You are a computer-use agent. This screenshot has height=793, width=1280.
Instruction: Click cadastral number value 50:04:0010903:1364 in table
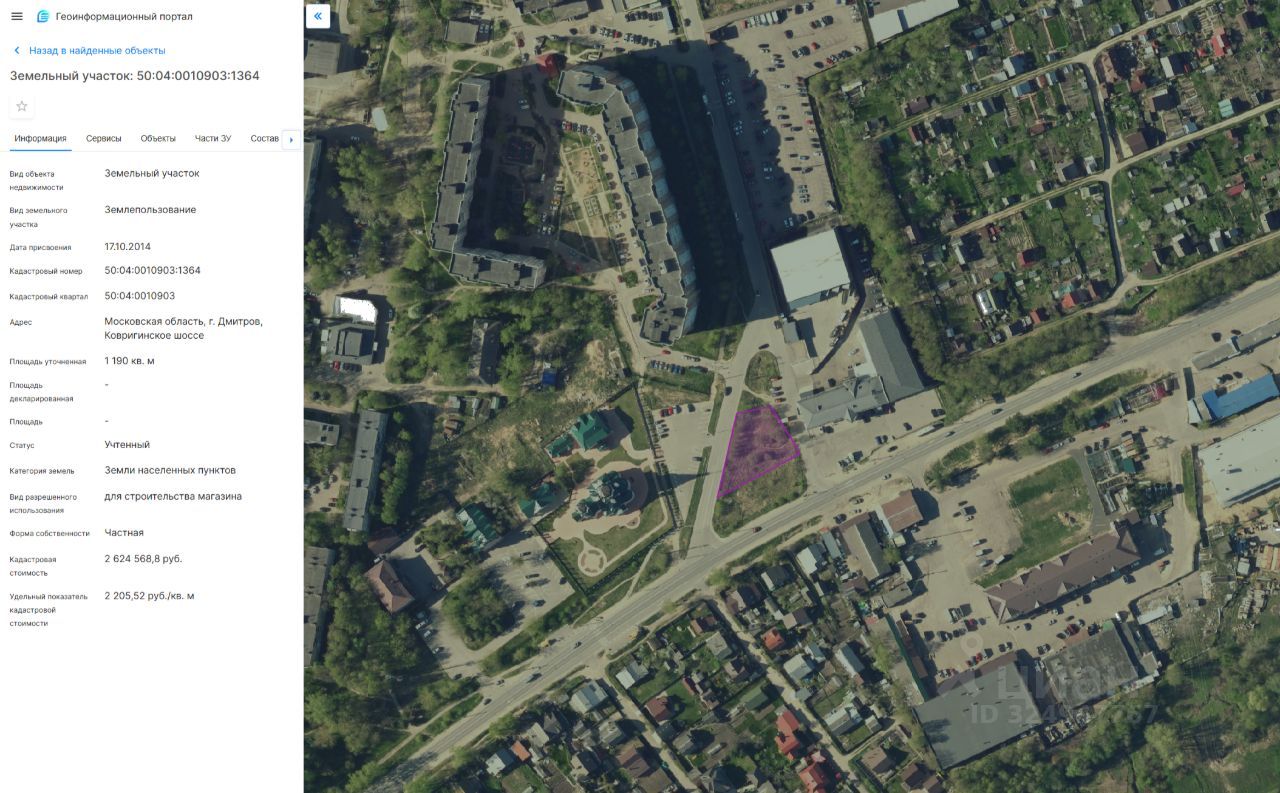(153, 270)
